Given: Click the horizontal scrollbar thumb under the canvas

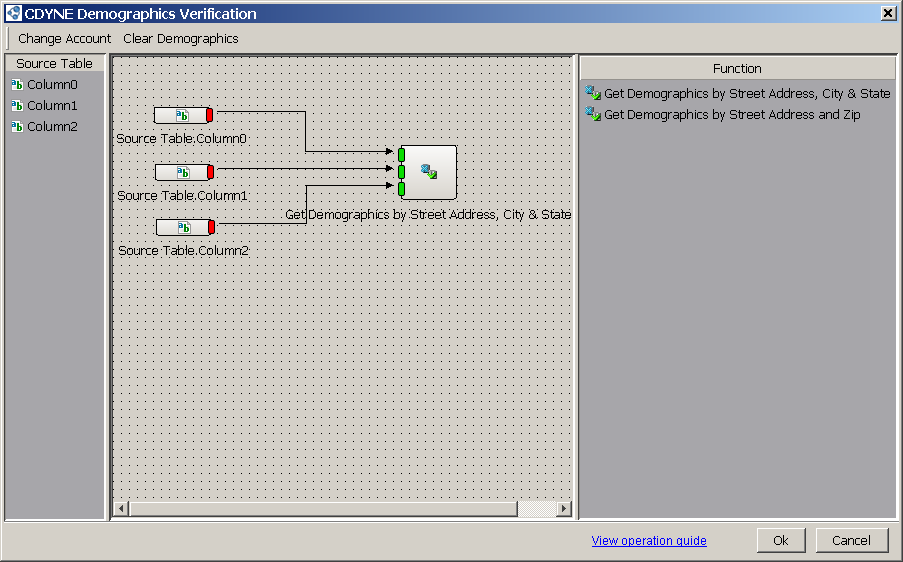Looking at the screenshot, I should [x=323, y=508].
